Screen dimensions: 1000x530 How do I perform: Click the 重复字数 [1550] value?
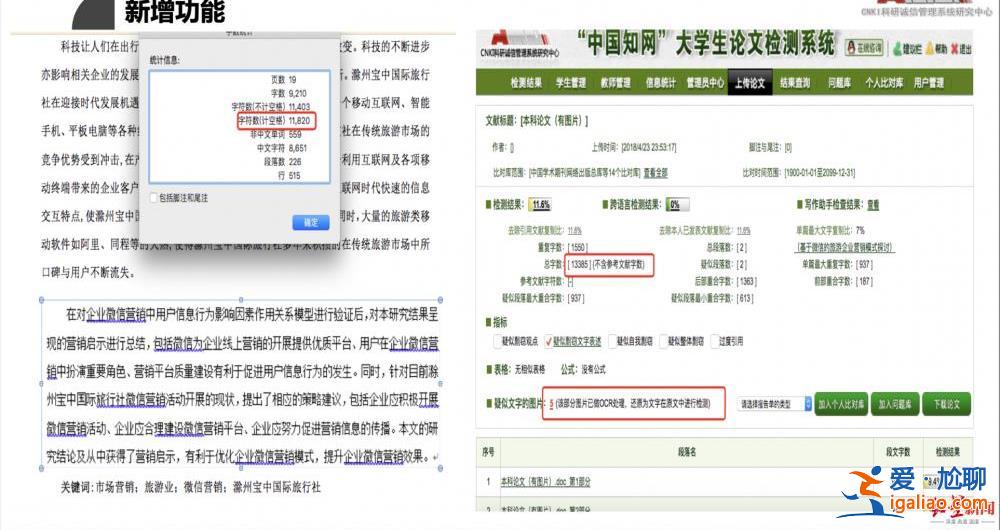(578, 247)
